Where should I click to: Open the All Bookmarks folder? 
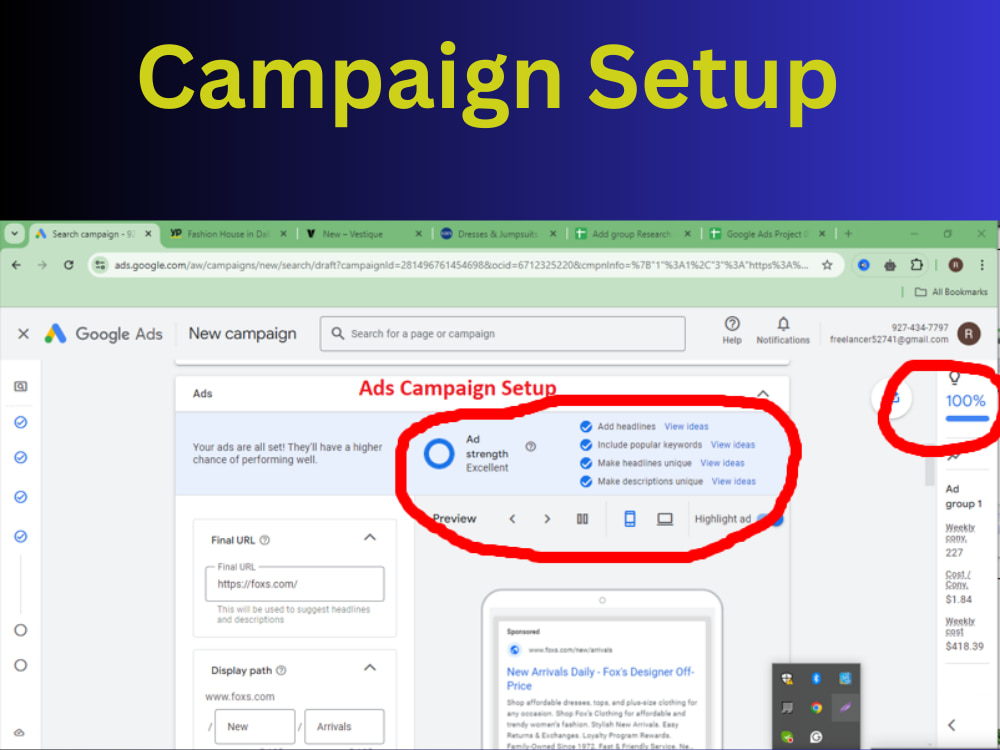[951, 292]
